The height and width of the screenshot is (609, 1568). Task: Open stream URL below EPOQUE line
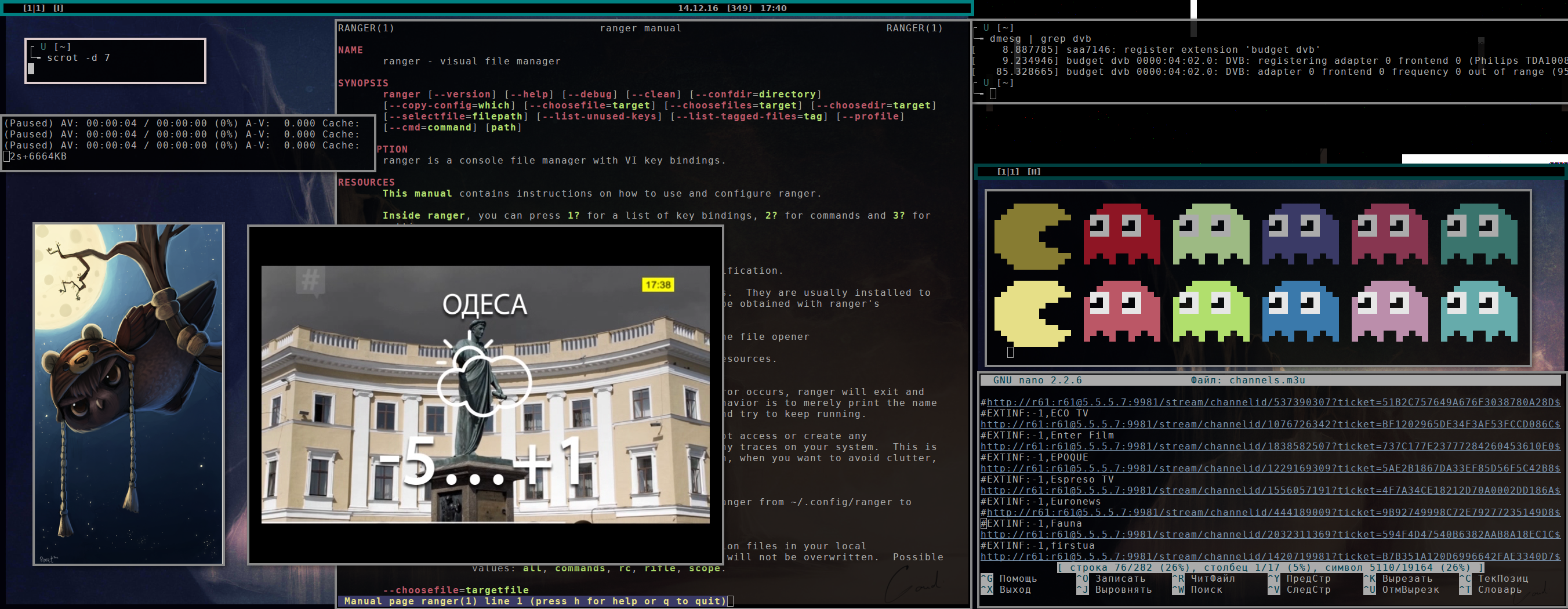[1270, 468]
